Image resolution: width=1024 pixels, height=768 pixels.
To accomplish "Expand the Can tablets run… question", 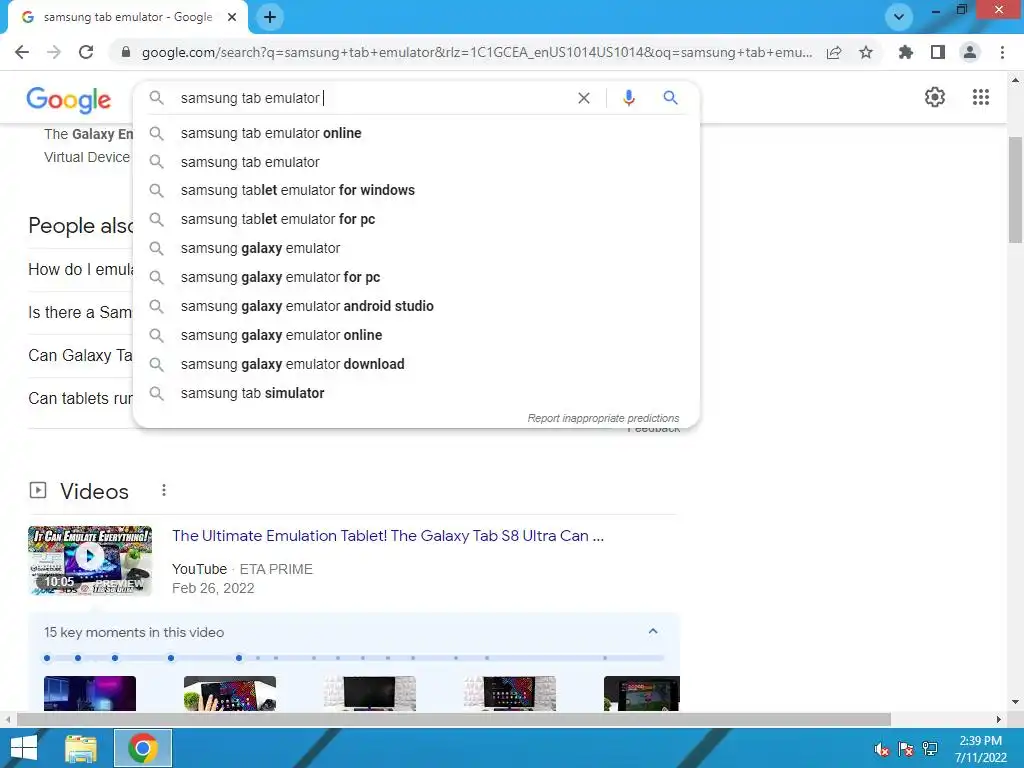I will (x=81, y=398).
